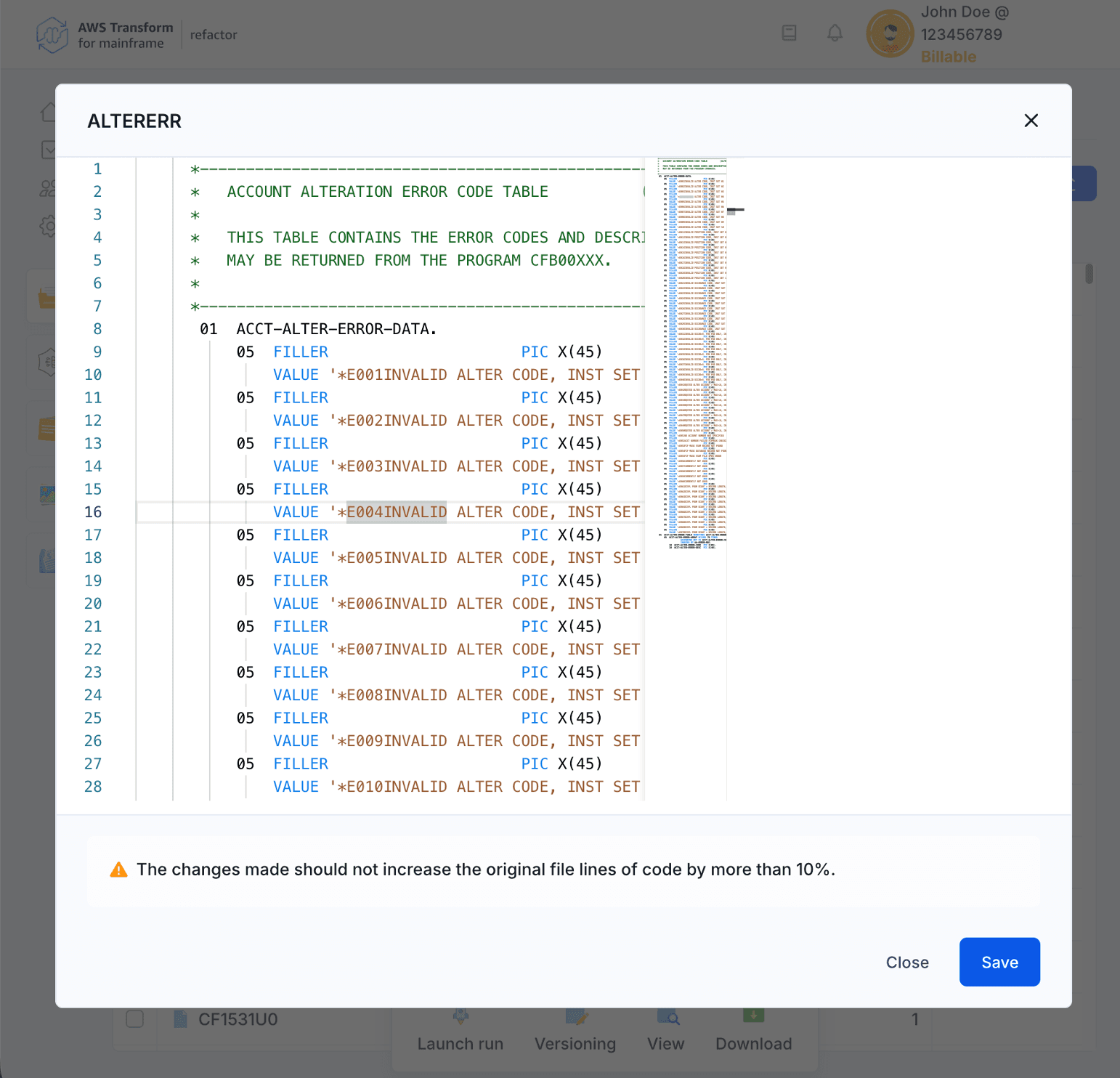Click the green Download icon
1120x1078 pixels.
753,1016
